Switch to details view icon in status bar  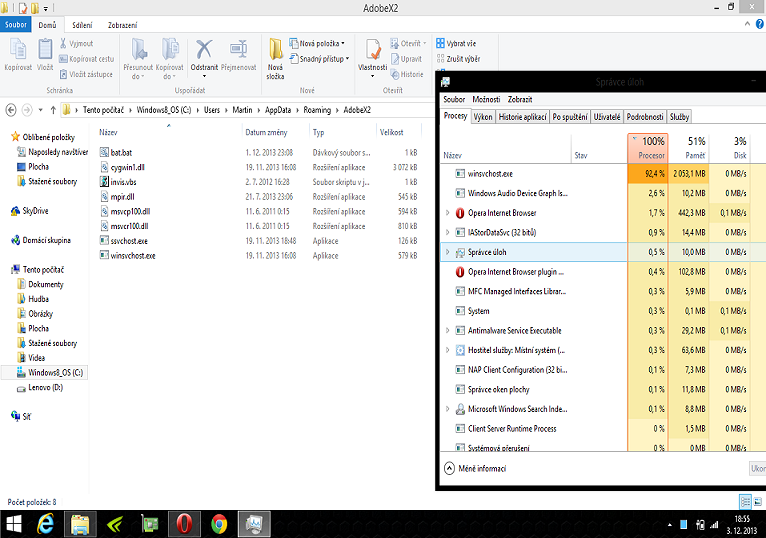(745, 501)
